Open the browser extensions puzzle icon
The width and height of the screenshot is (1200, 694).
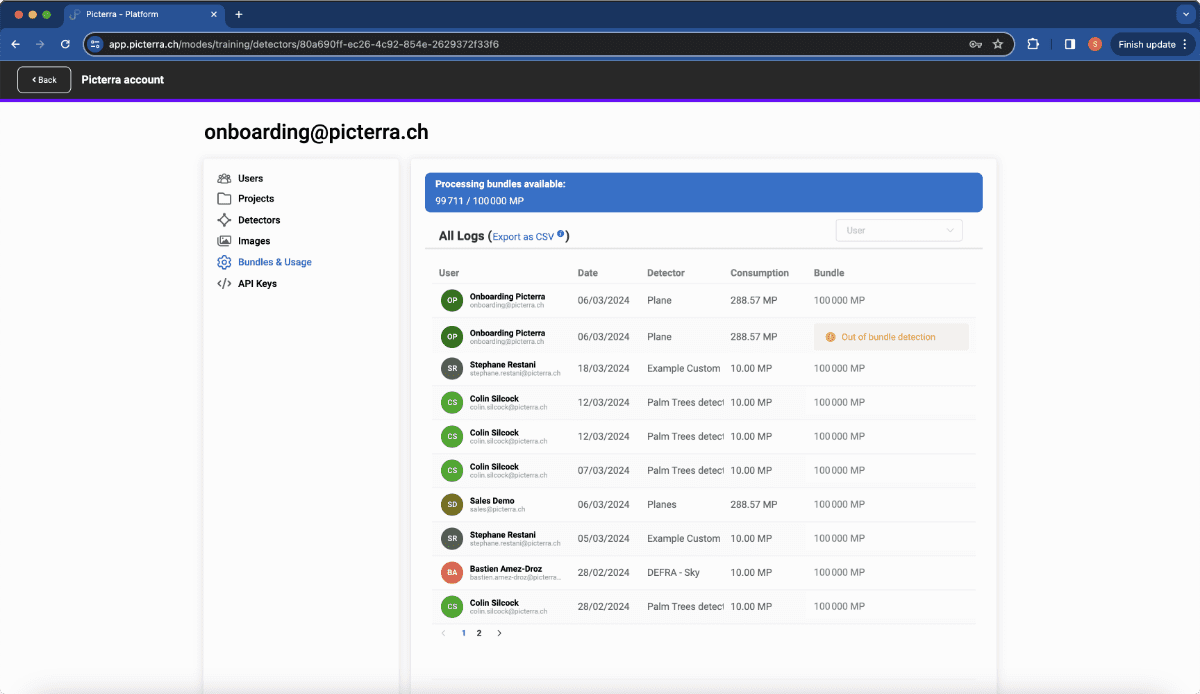pyautogui.click(x=1033, y=44)
